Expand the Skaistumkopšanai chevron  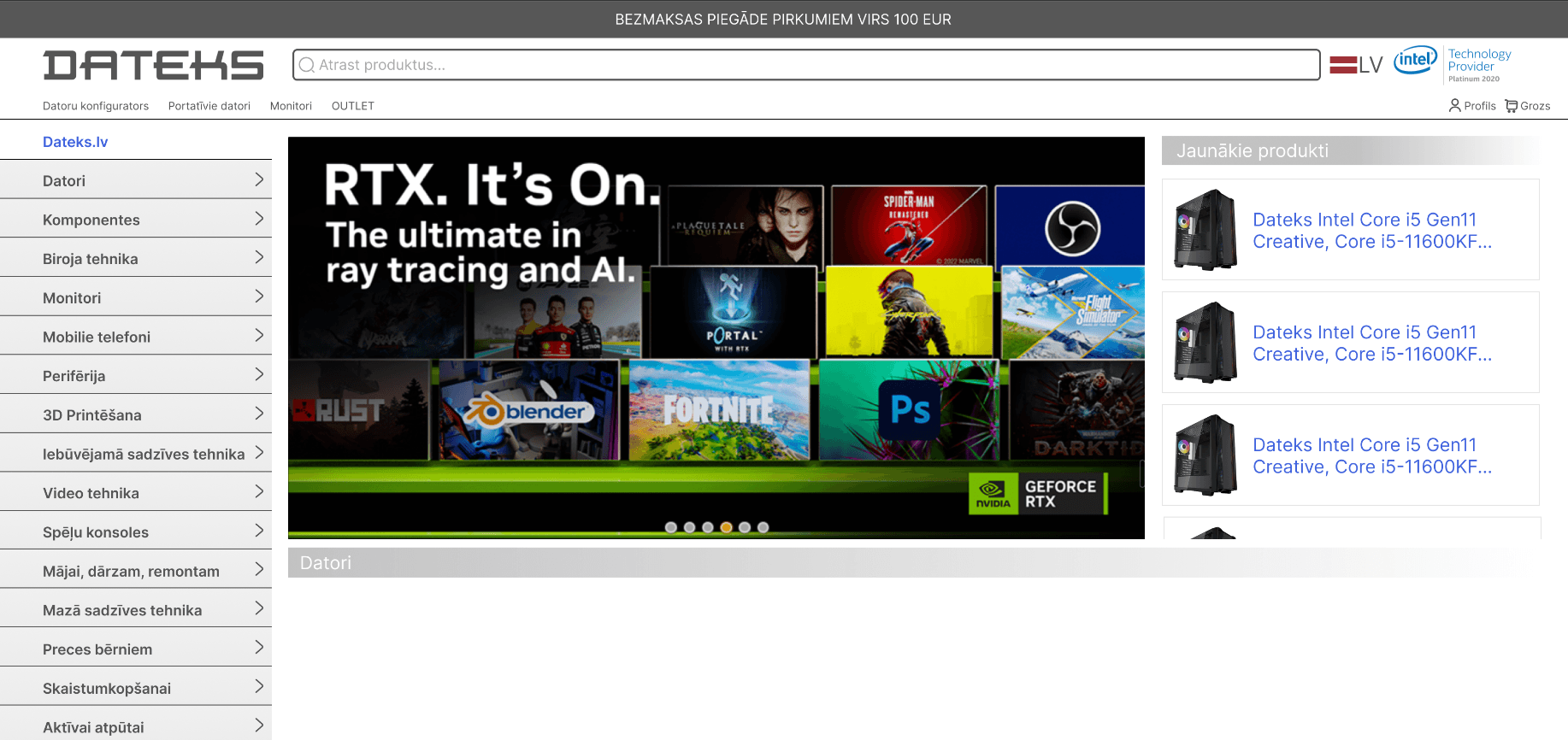pyautogui.click(x=259, y=686)
